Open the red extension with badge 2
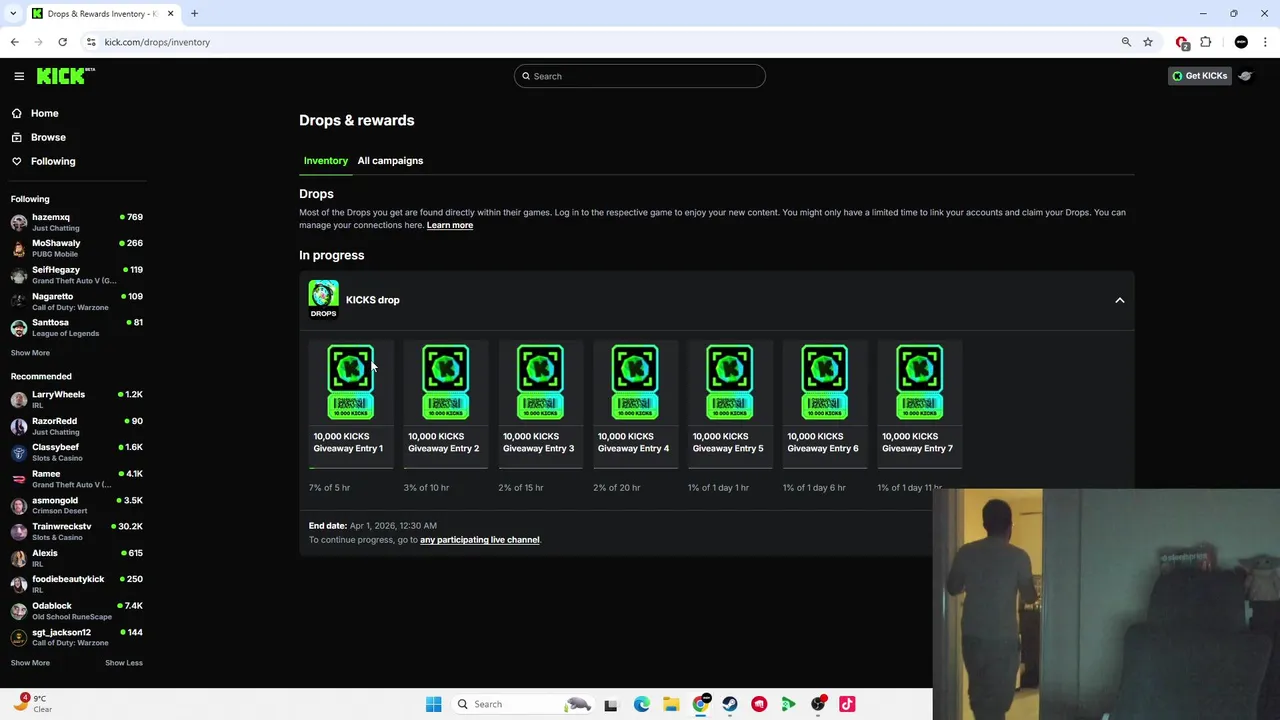This screenshot has width=1280, height=720. pos(1182,42)
